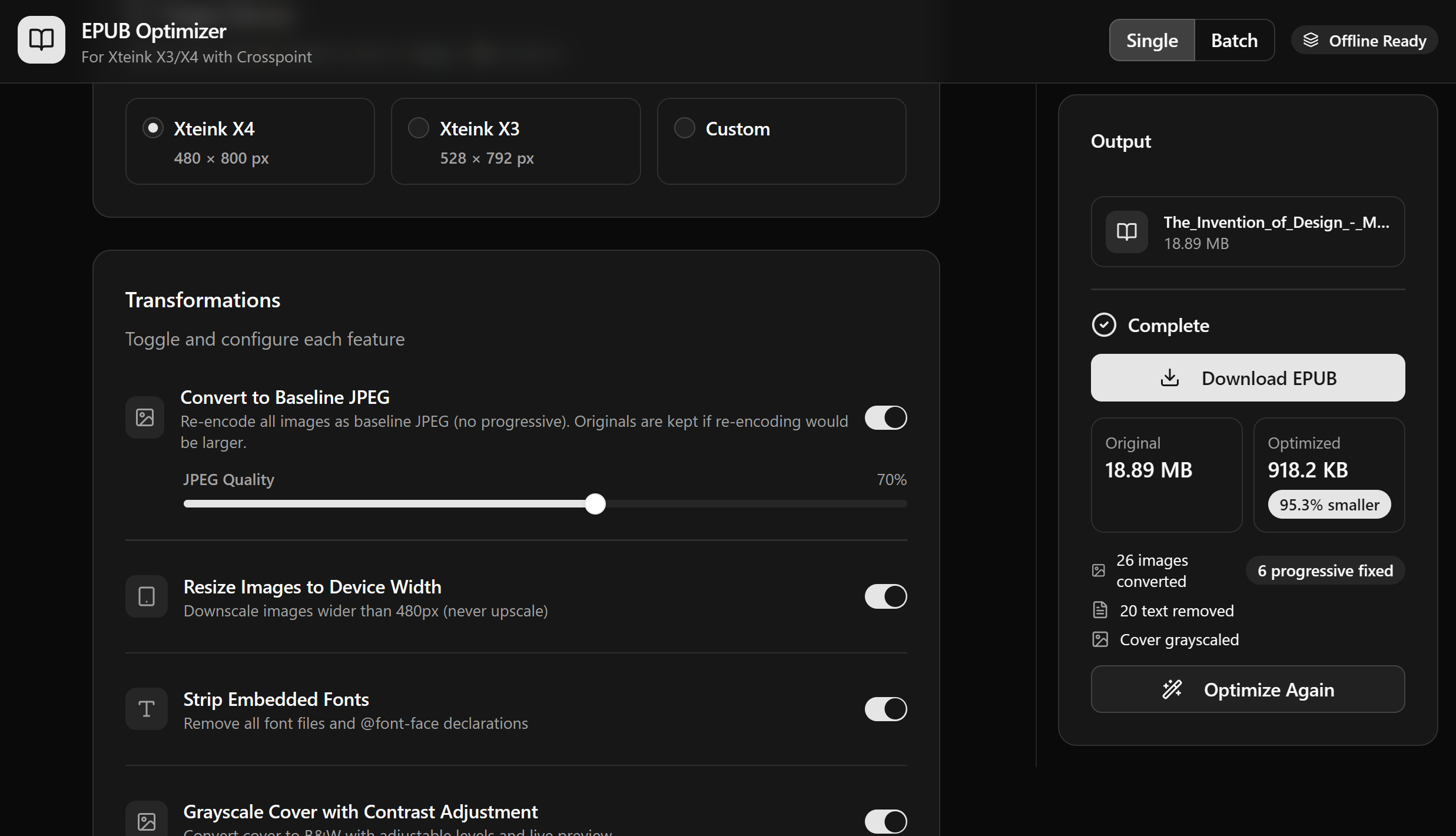This screenshot has width=1456, height=836.
Task: Click the JPEG Quality slider handle
Action: coord(595,504)
